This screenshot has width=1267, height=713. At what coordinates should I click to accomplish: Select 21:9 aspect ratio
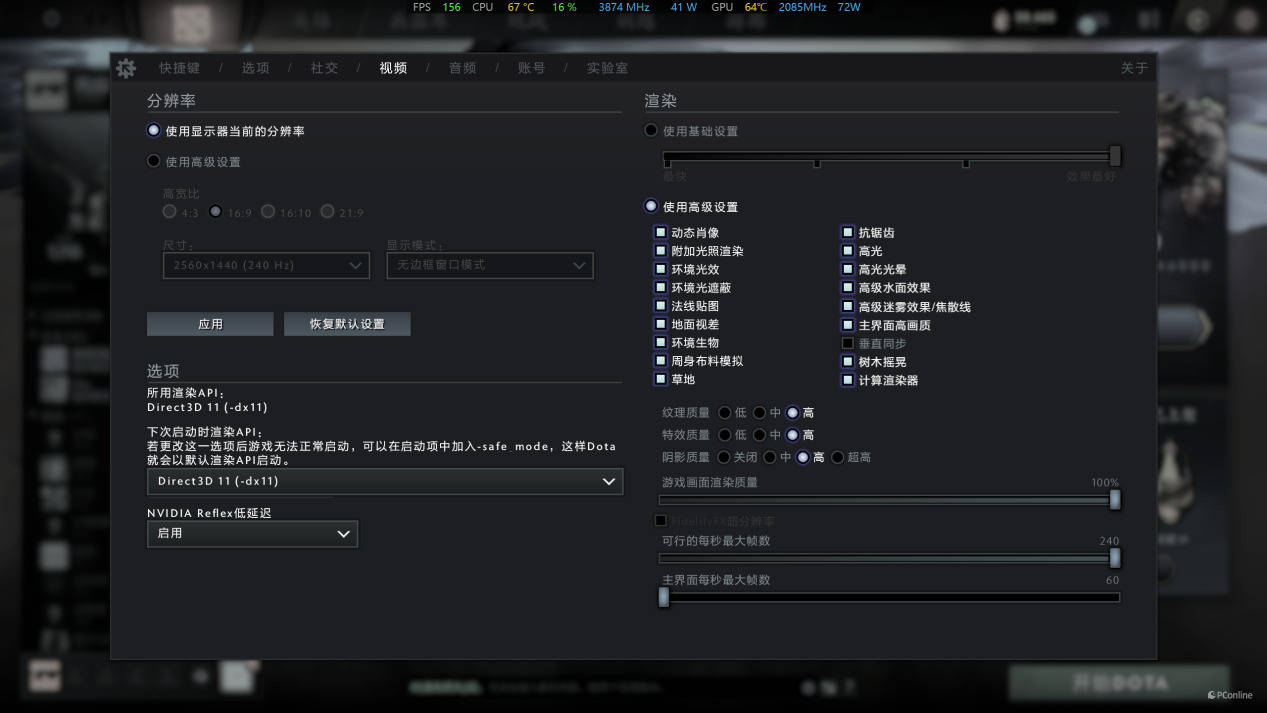pos(327,212)
